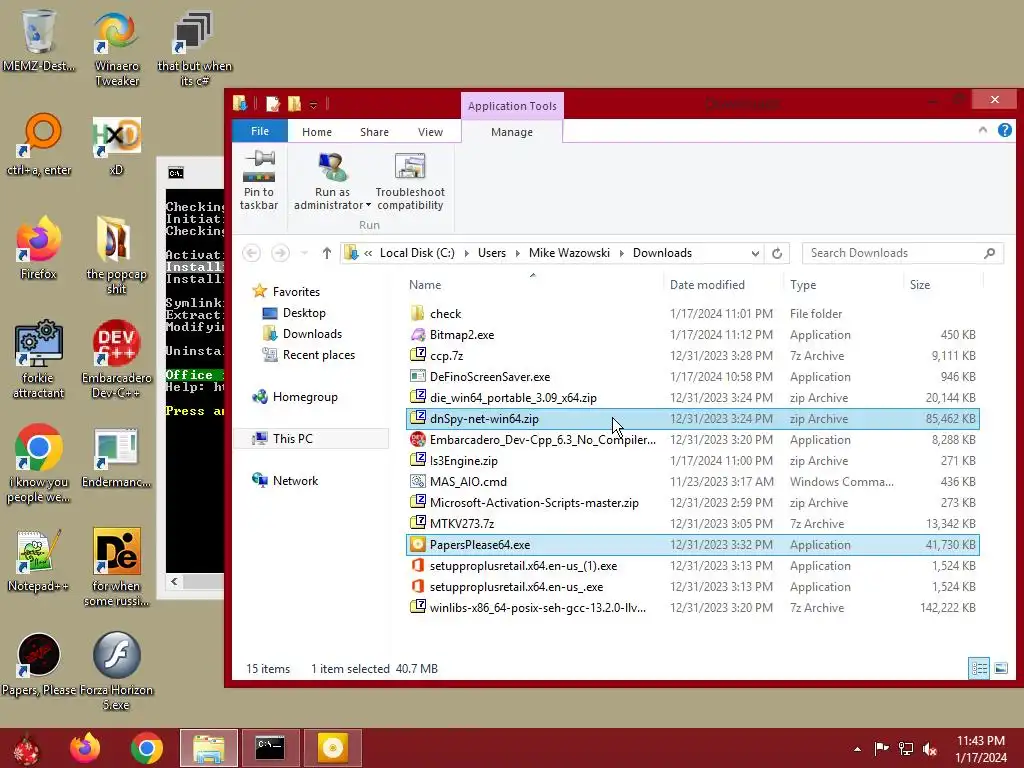Sort by the Size column header

tap(920, 285)
